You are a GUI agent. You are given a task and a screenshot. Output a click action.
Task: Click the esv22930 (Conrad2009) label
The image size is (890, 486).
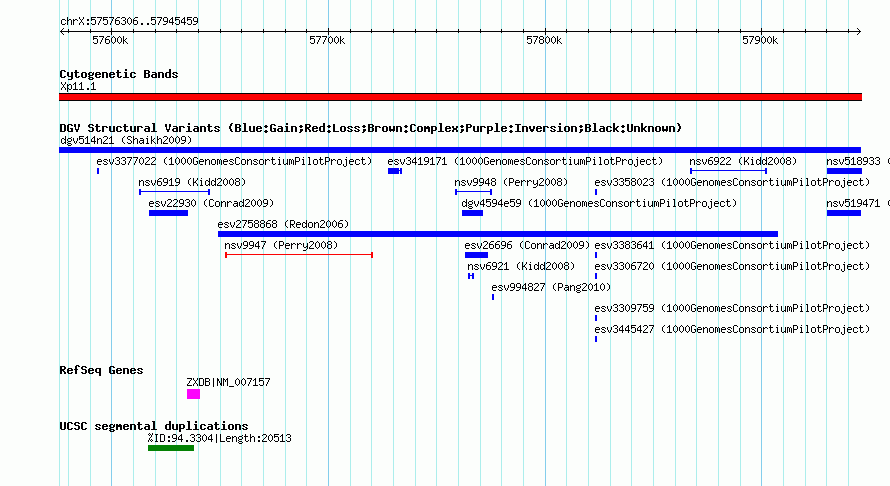coord(211,203)
